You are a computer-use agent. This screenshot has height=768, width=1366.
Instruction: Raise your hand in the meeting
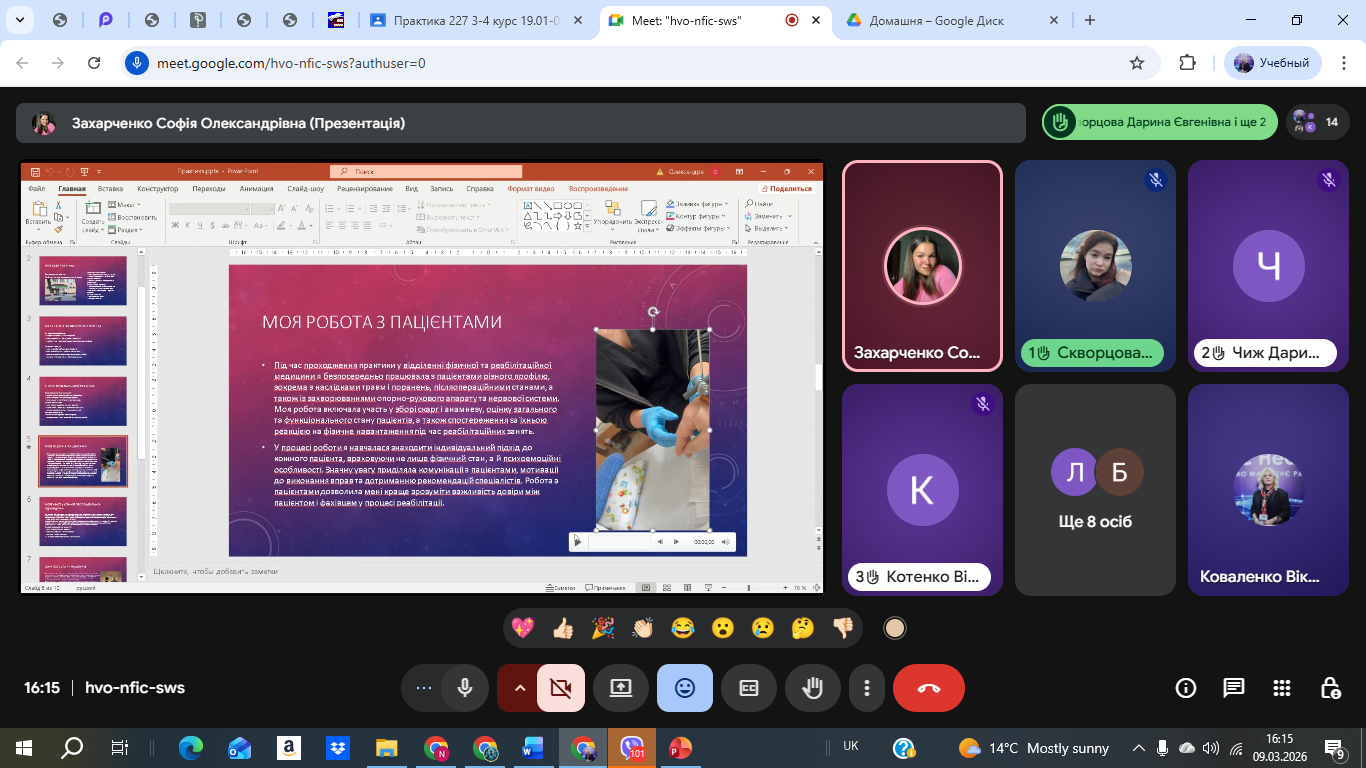(x=813, y=688)
